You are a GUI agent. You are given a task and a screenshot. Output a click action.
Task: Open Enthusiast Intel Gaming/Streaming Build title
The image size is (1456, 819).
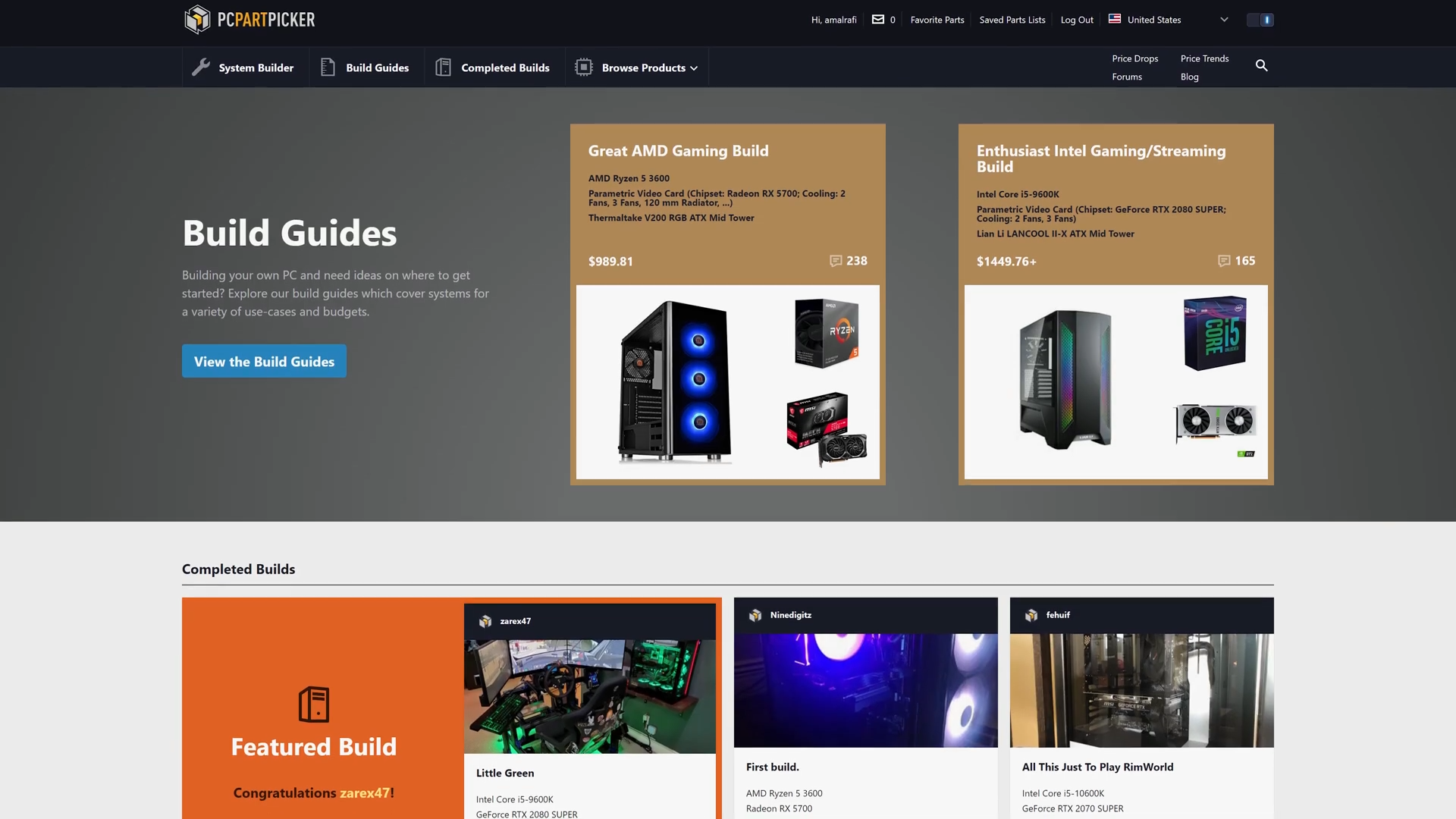1101,158
